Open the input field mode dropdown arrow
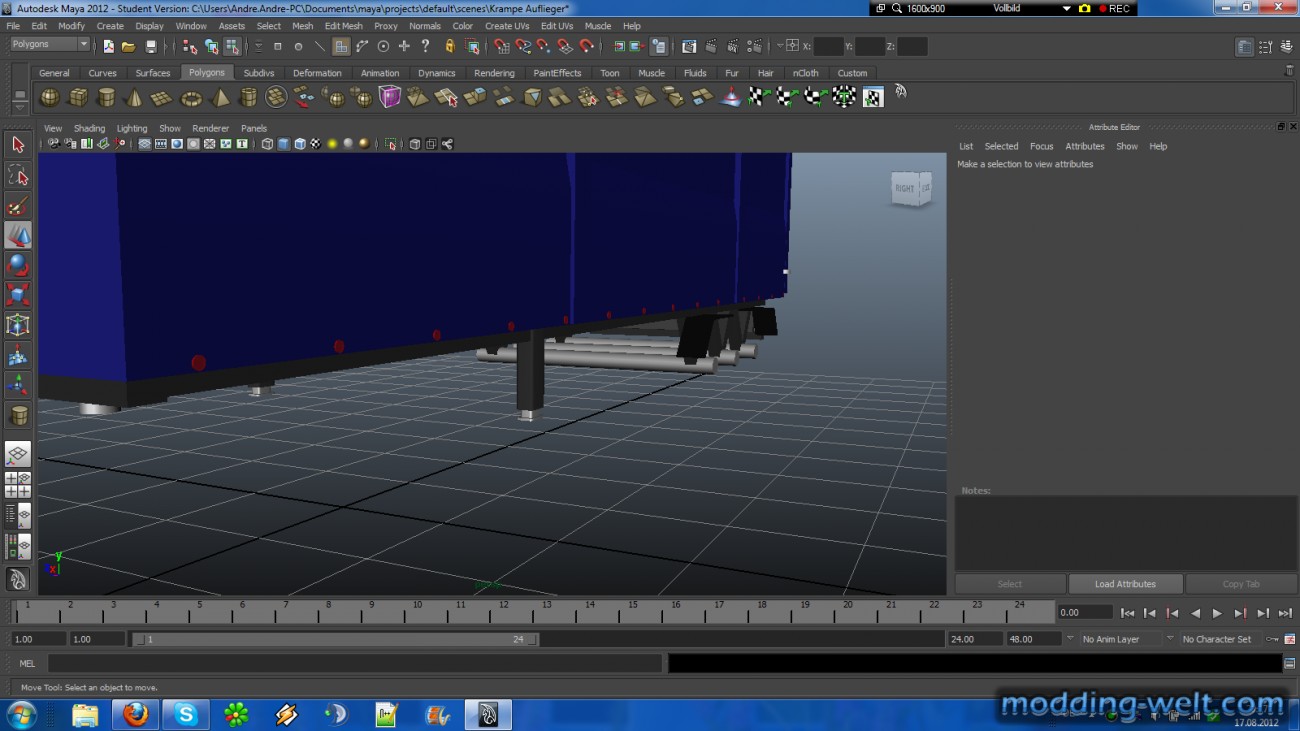The width and height of the screenshot is (1300, 731). (780, 46)
